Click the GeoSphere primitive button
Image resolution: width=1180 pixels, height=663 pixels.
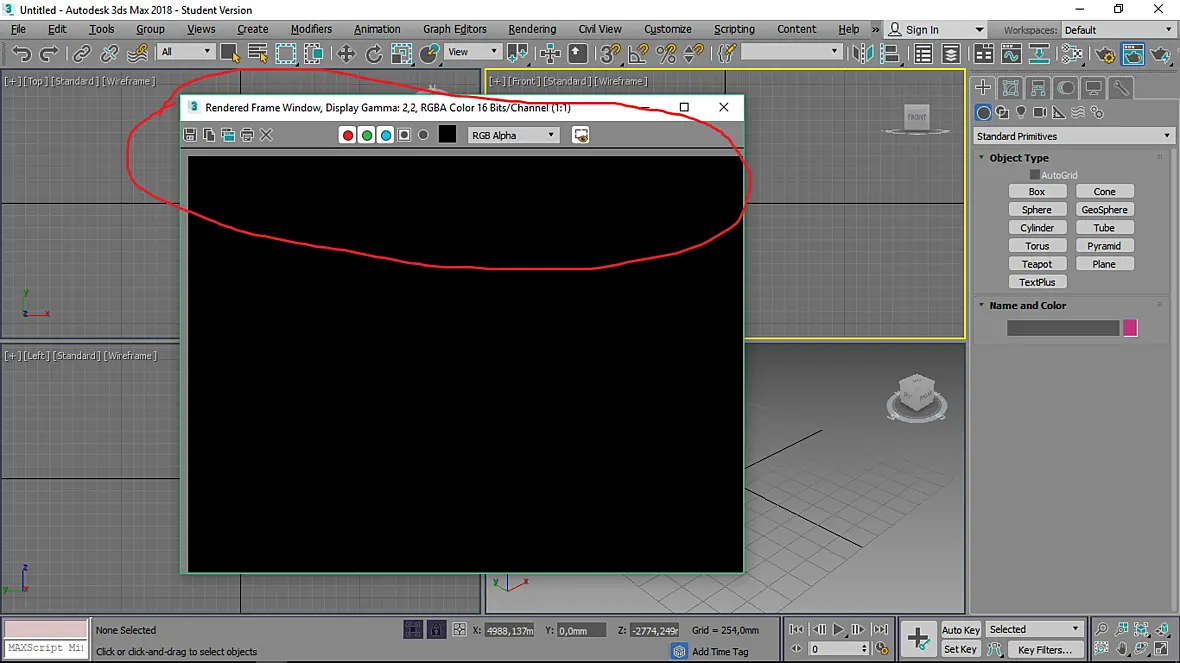[x=1105, y=210]
